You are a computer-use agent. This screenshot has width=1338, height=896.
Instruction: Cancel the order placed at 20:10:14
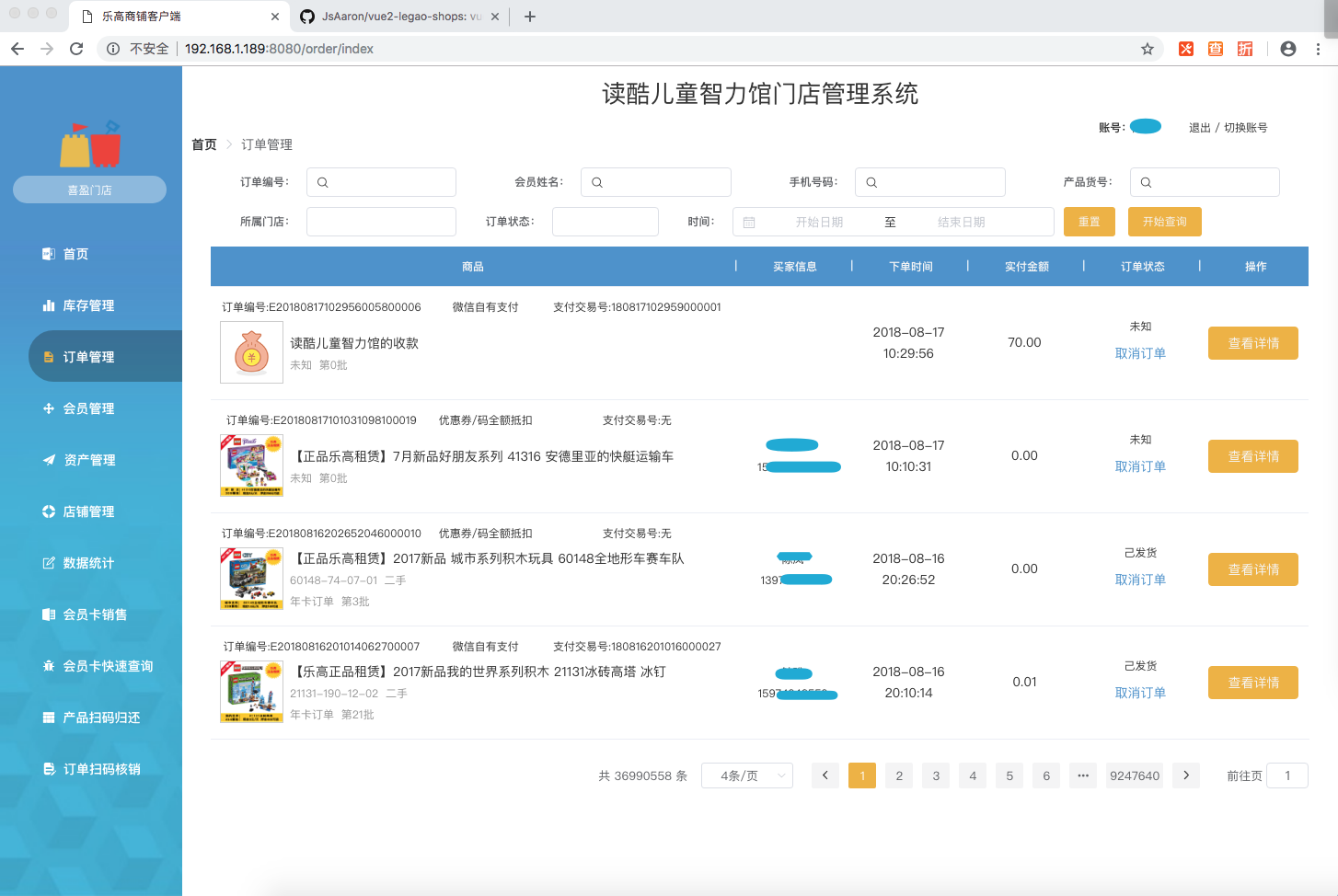click(x=1140, y=694)
